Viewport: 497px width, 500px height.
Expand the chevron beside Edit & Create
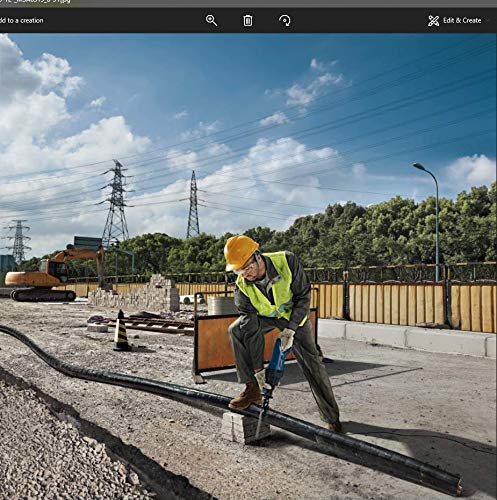click(x=488, y=21)
